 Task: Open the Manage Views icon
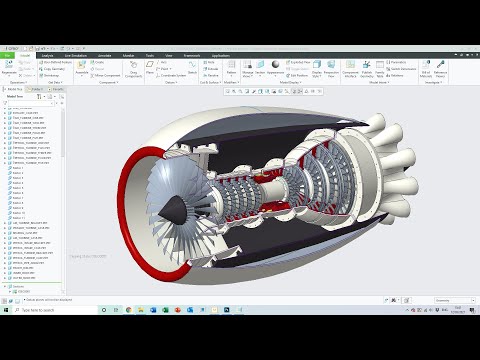(248, 65)
